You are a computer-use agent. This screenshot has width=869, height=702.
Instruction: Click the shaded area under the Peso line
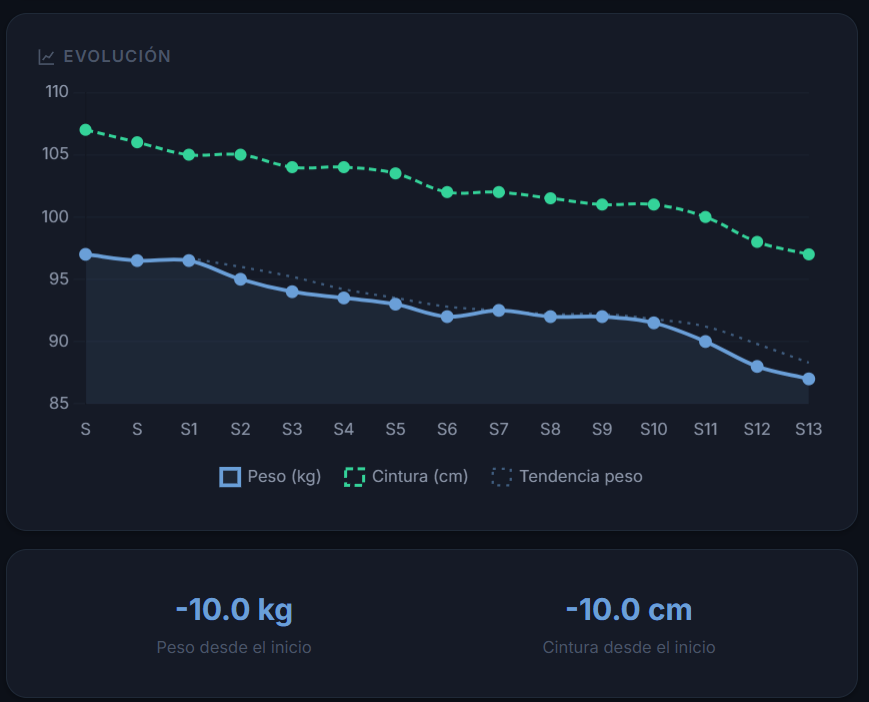(400, 360)
